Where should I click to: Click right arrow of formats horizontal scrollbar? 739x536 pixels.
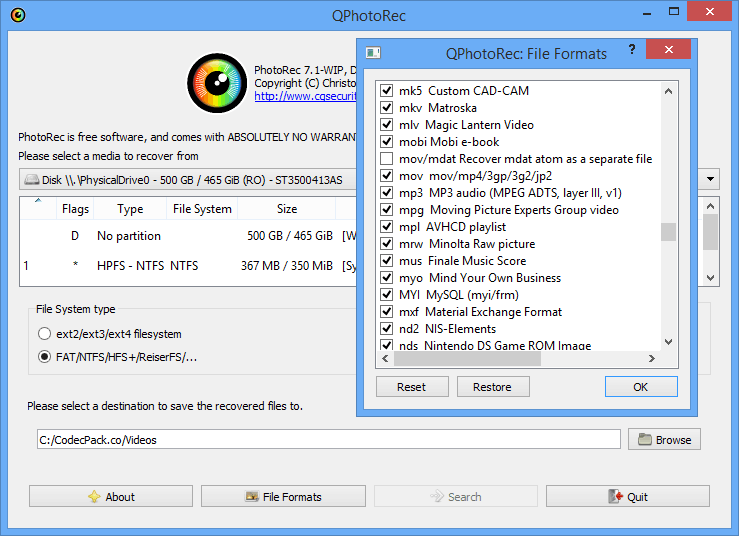click(652, 359)
